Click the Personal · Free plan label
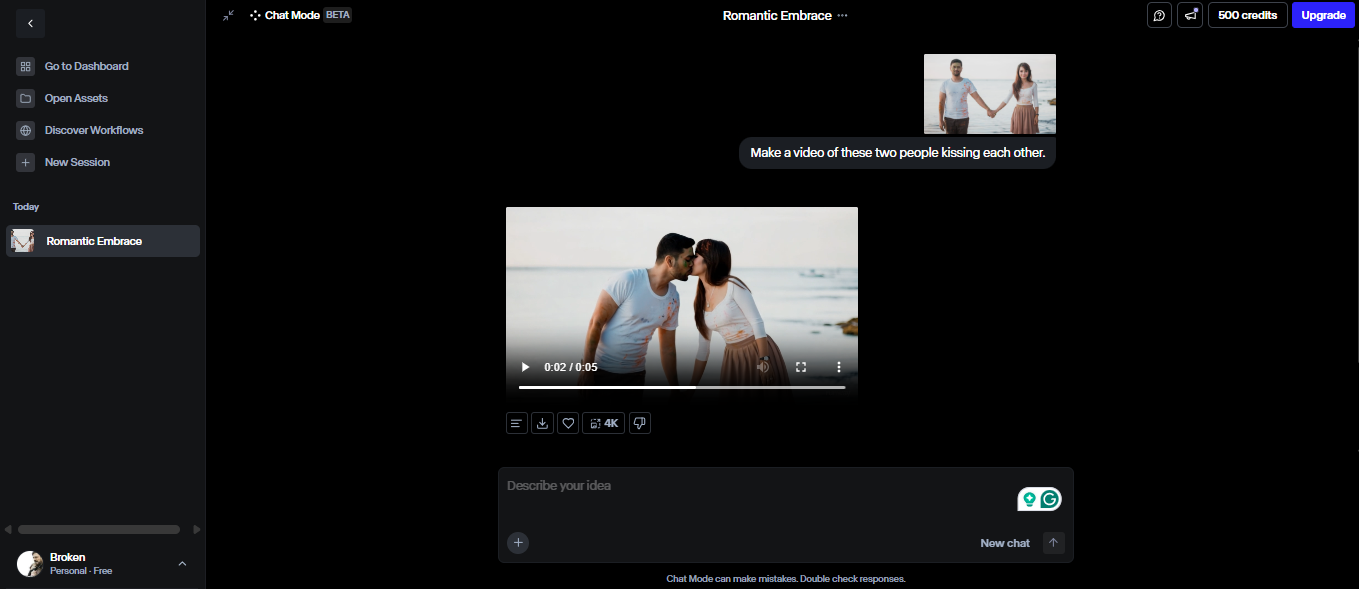 click(x=81, y=571)
